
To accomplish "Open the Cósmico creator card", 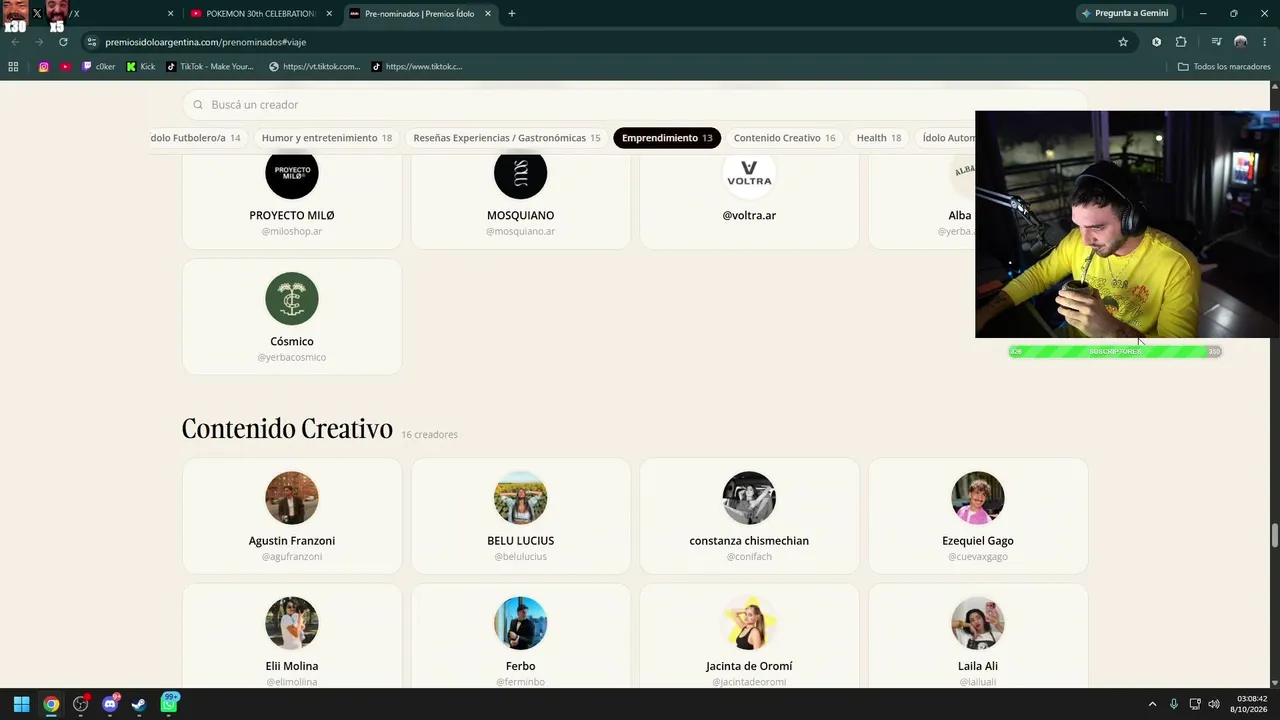I will tap(292, 317).
